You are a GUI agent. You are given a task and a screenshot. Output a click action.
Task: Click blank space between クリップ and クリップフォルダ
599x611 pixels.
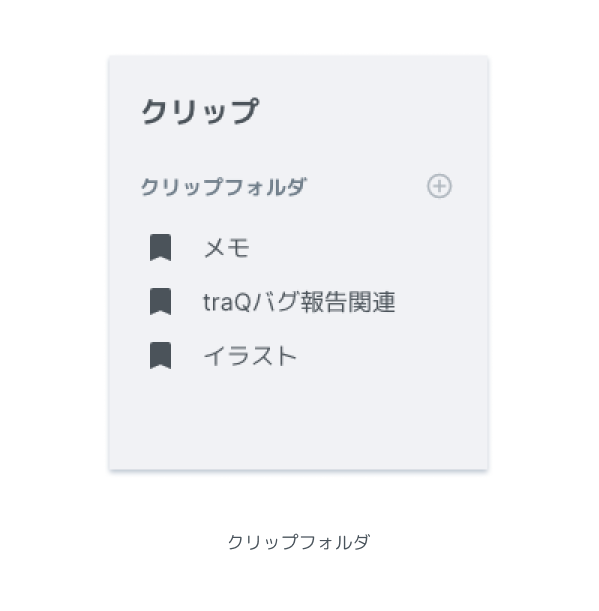pyautogui.click(x=298, y=150)
